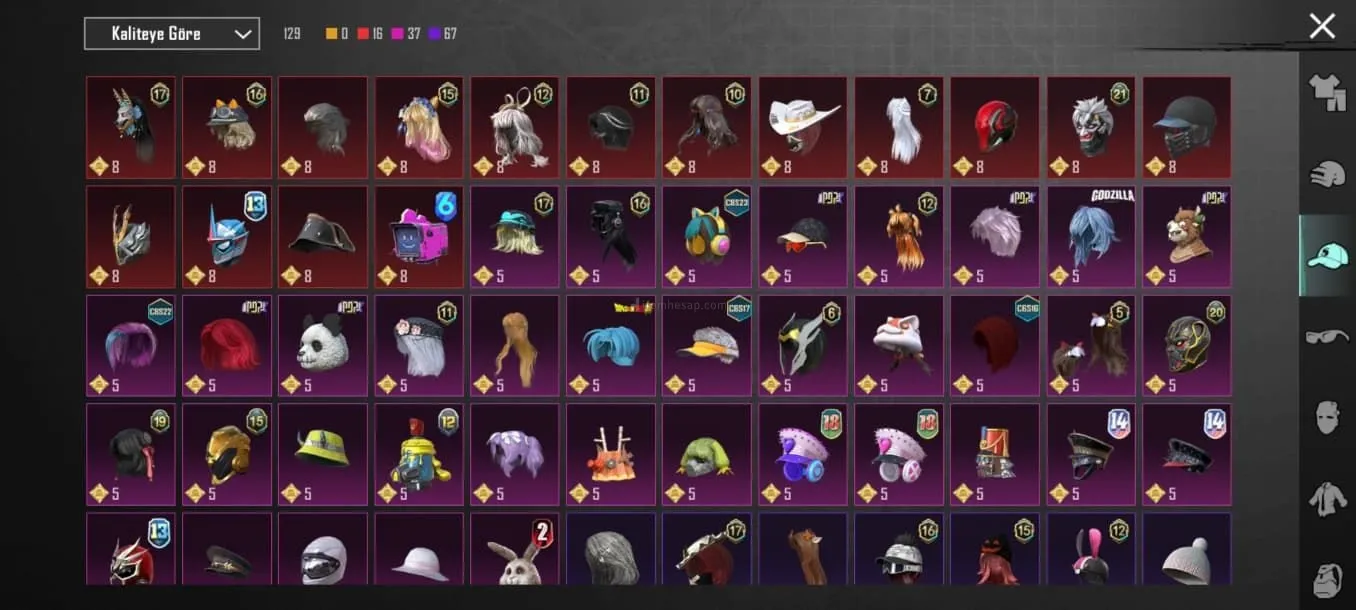Select the jacket category in sidebar
This screenshot has height=610, width=1356.
coord(1328,498)
